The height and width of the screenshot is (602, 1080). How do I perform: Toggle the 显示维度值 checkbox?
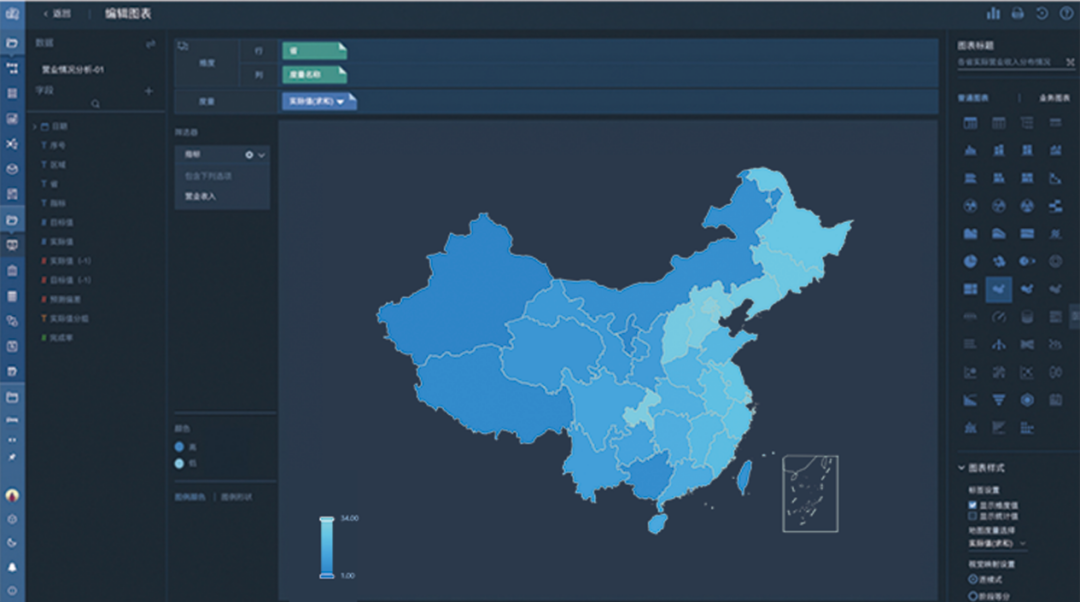coord(972,505)
